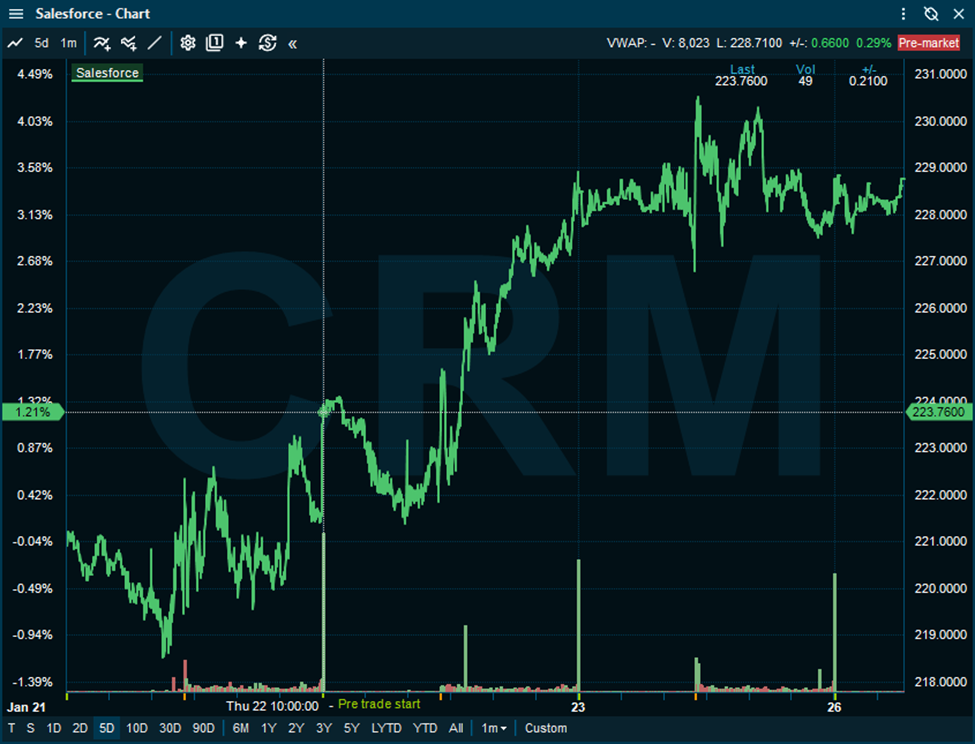975x744 pixels.
Task: Click the chart template icon numbered 1
Action: 214,43
